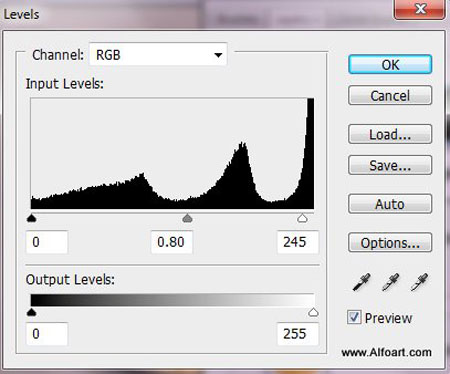Click the output levels gradient bar
450x374 pixels.
tap(172, 300)
